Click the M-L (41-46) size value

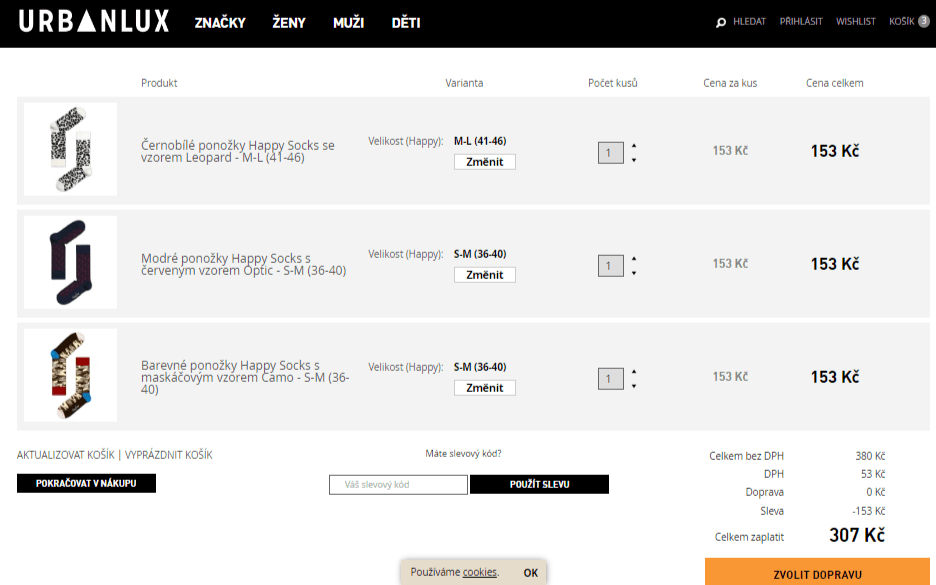[480, 141]
